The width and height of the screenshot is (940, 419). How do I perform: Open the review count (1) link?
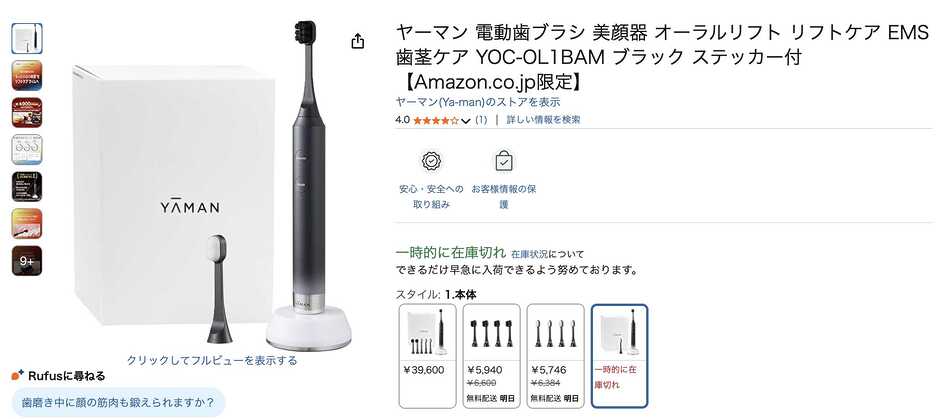coord(481,120)
